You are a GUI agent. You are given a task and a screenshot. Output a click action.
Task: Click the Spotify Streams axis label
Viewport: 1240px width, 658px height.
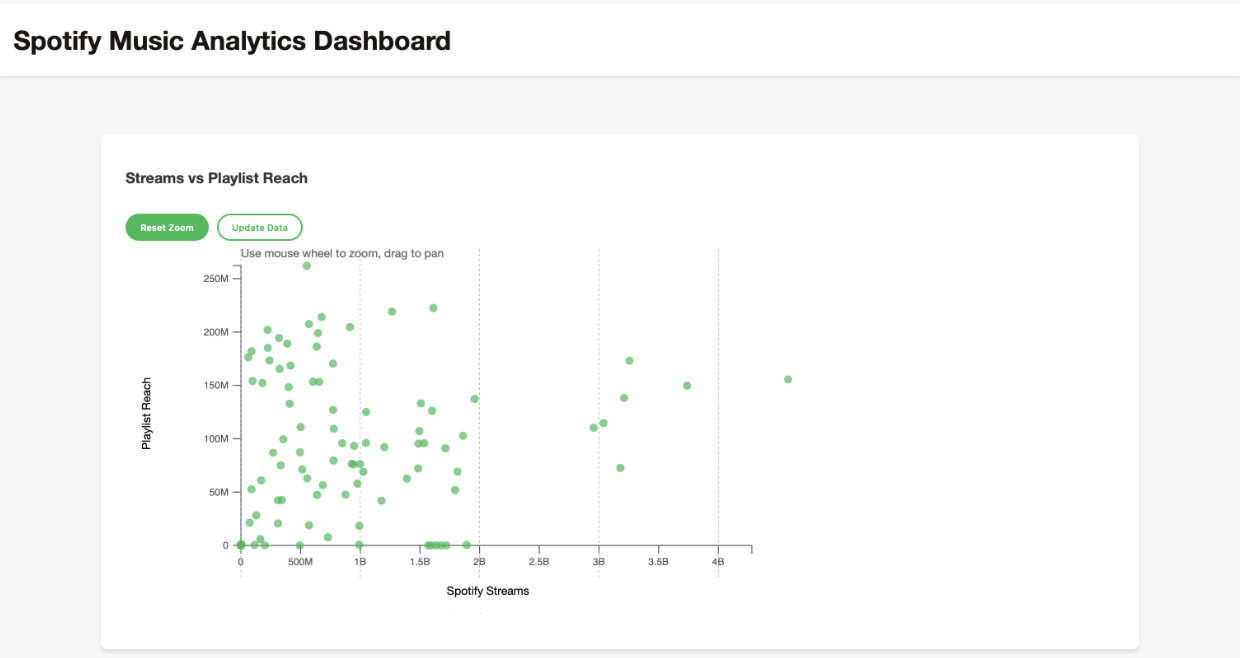tap(488, 591)
